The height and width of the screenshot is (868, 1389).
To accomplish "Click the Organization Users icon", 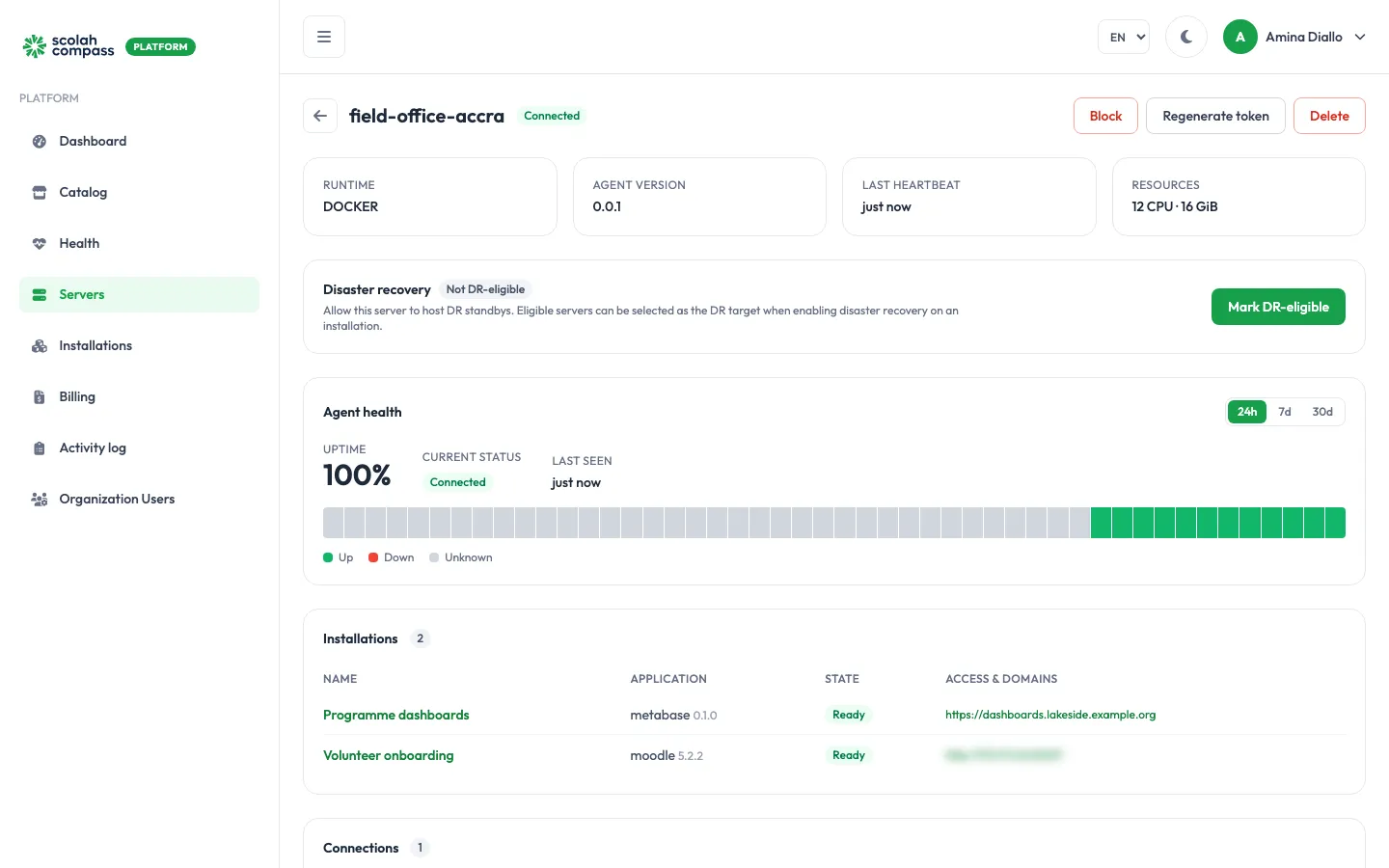I will pyautogui.click(x=40, y=499).
